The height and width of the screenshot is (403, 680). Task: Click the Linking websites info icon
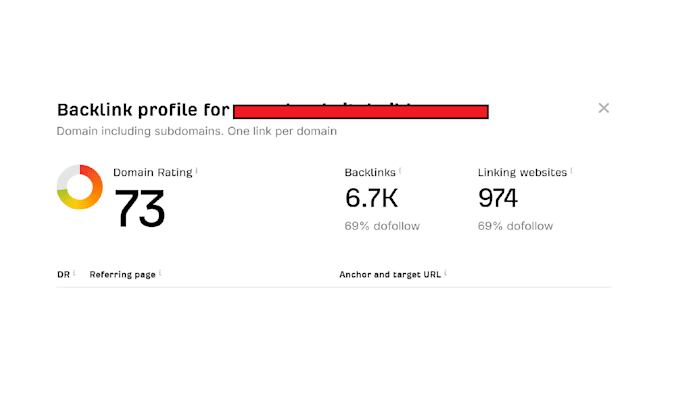click(x=571, y=171)
